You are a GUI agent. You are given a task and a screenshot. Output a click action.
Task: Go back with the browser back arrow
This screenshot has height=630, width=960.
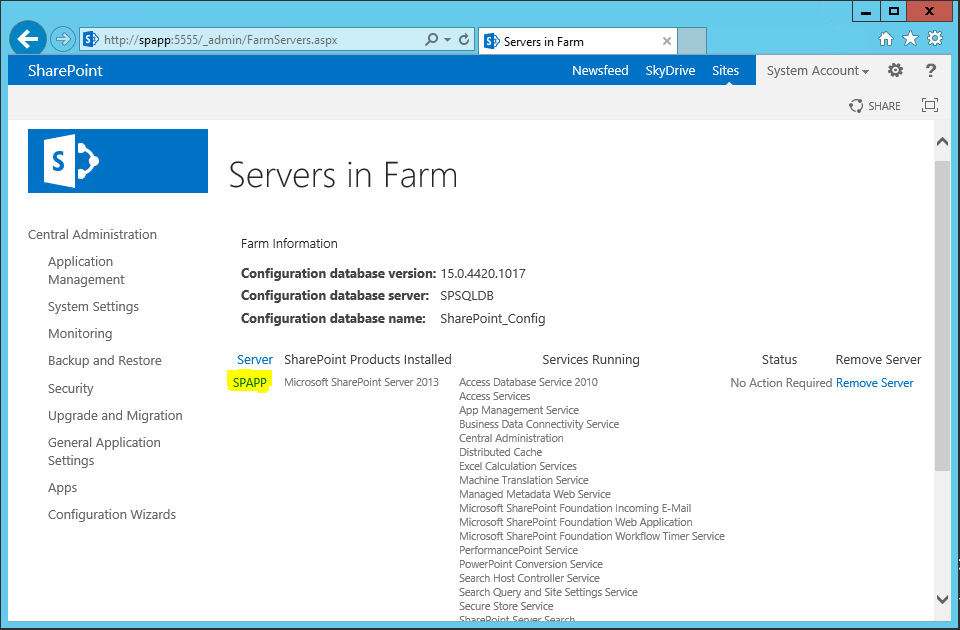(x=28, y=39)
